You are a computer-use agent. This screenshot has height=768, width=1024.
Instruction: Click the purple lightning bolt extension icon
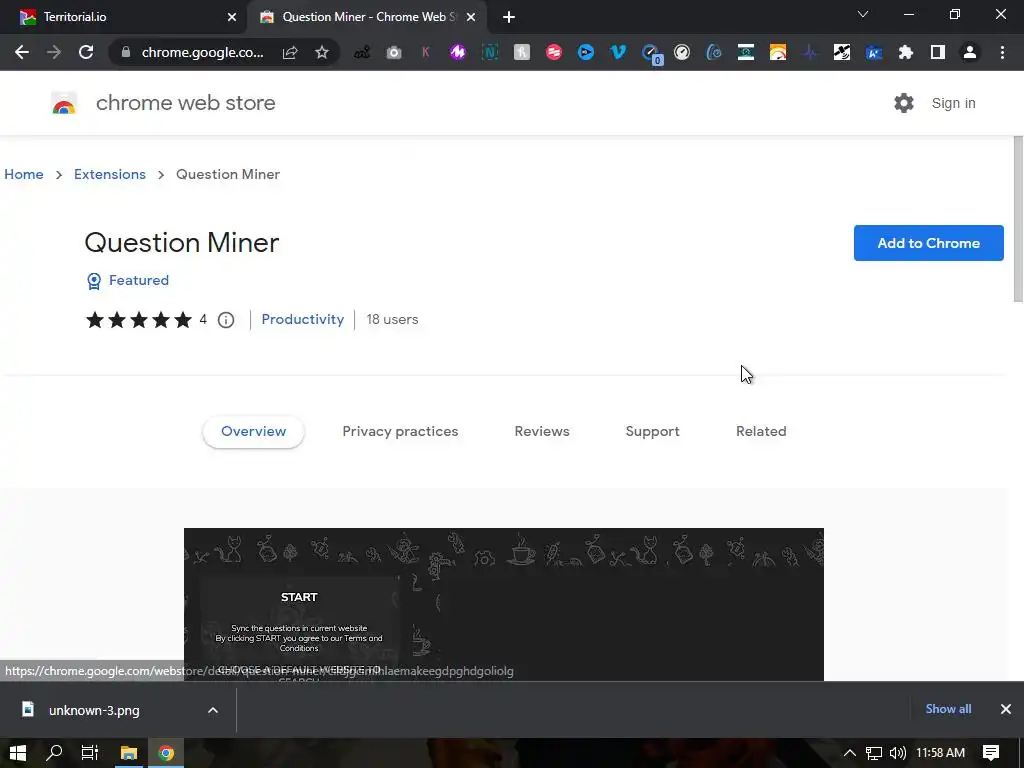(x=458, y=52)
